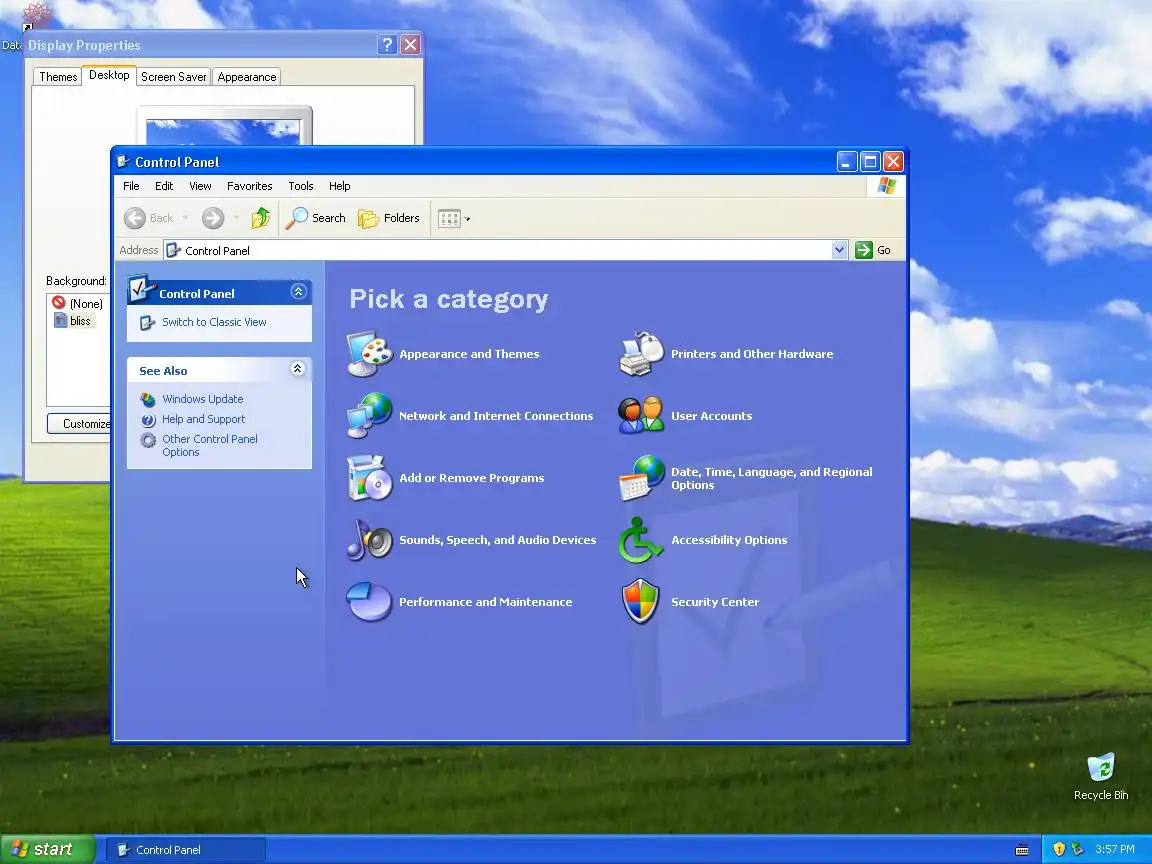The height and width of the screenshot is (864, 1152).
Task: Click the Performance and Maintenance link text
Action: pyautogui.click(x=485, y=602)
